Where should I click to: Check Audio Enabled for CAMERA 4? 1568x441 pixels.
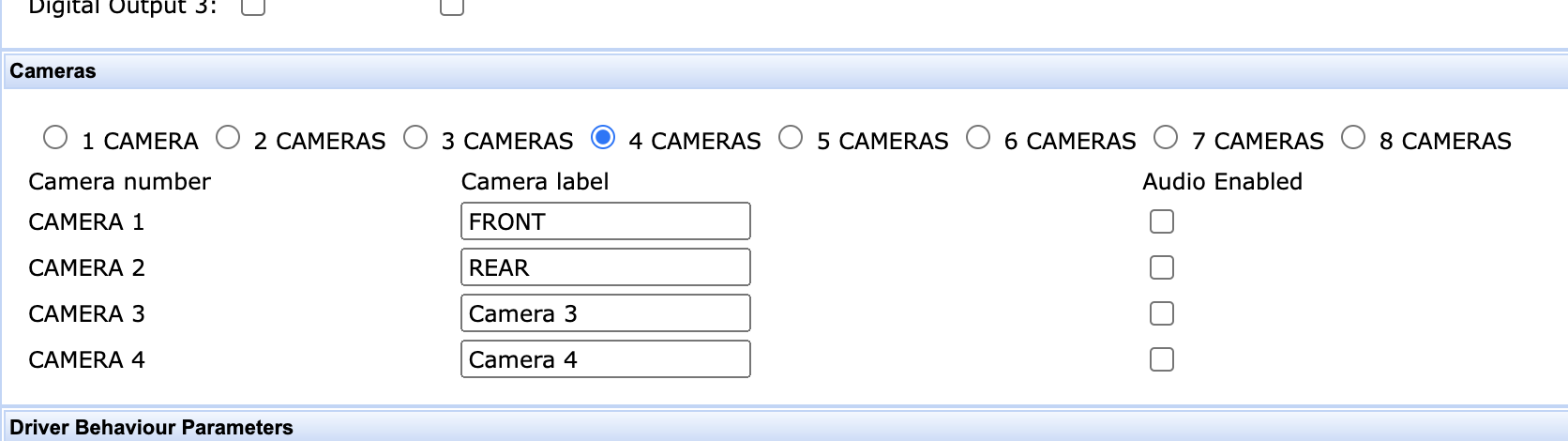(x=1162, y=359)
